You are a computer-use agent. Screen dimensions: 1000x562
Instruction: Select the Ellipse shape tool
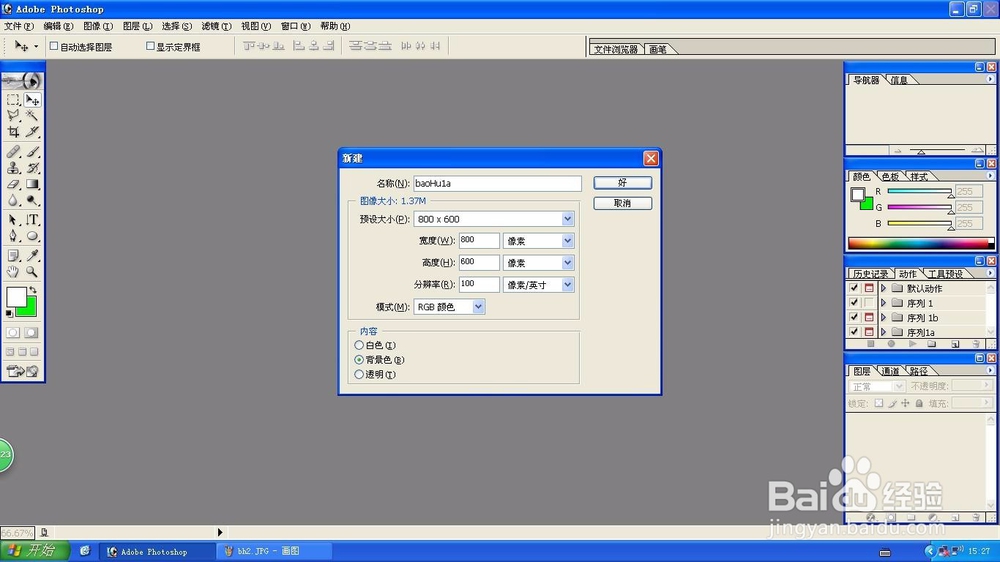32,236
